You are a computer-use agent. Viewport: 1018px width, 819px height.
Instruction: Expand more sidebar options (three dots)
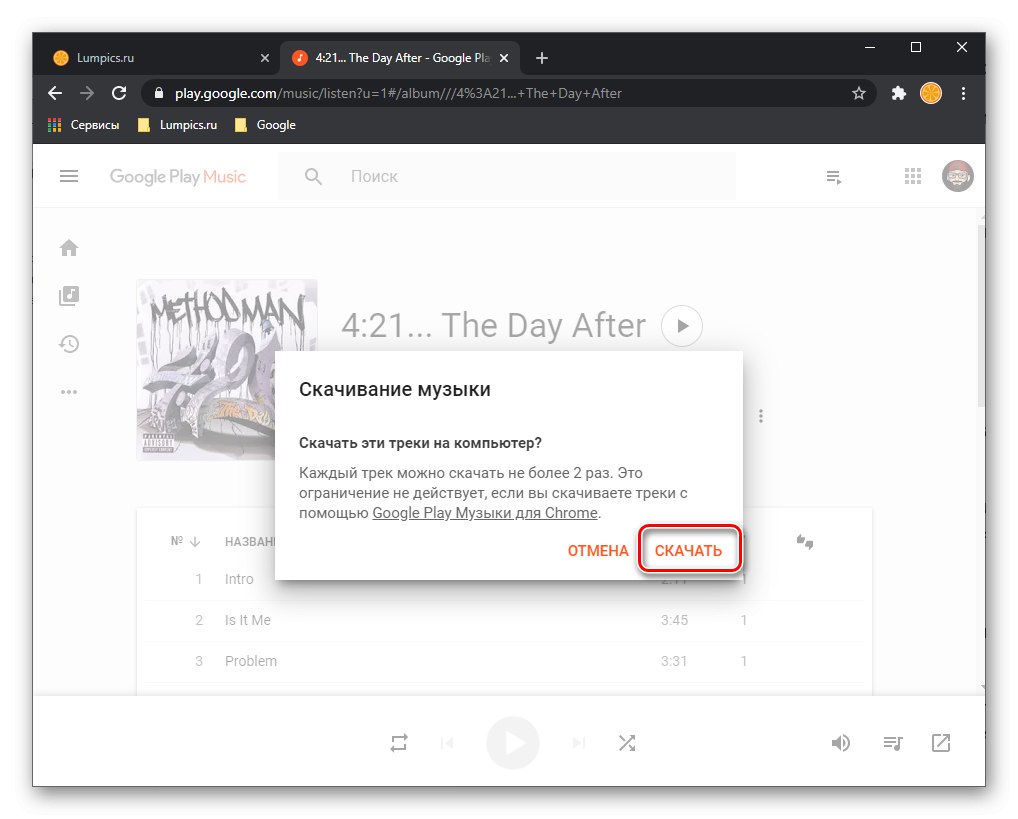coord(69,392)
